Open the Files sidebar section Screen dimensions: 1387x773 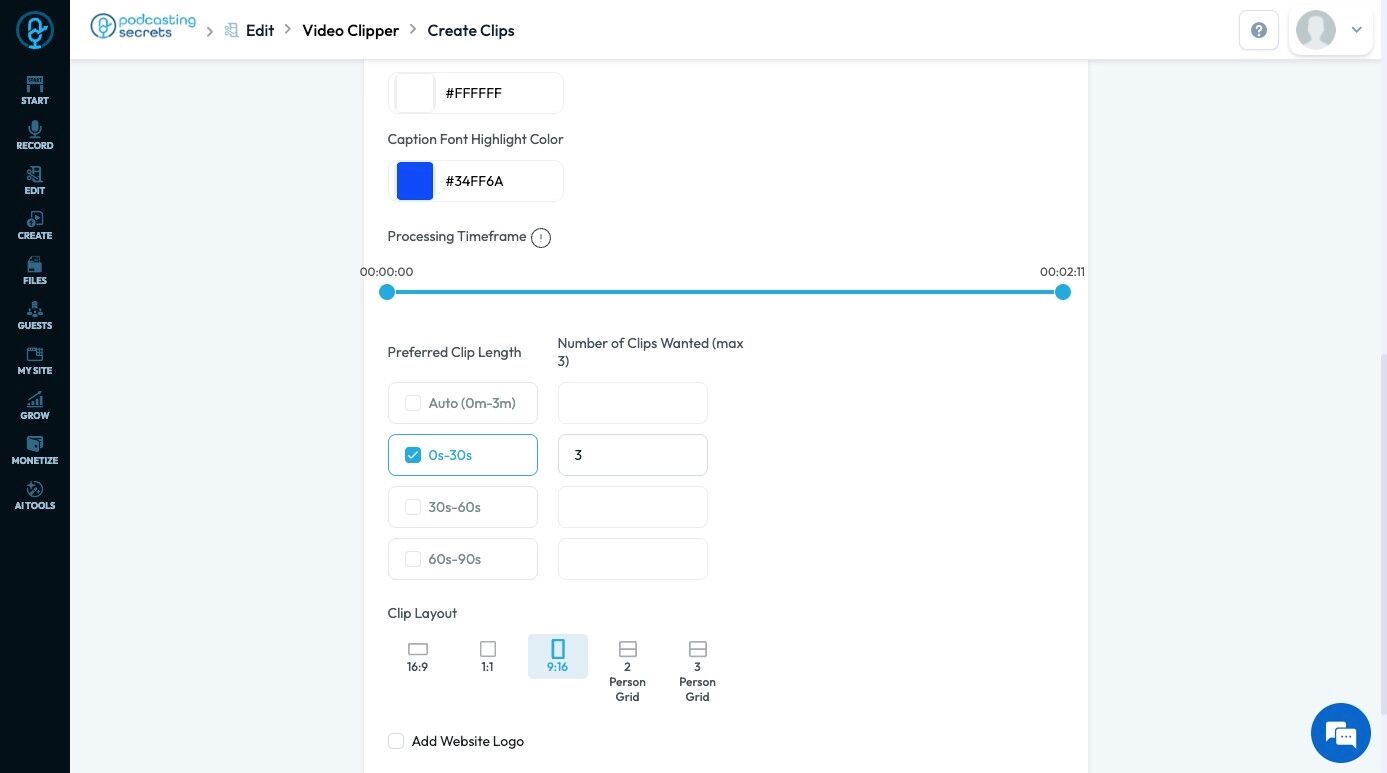(35, 270)
